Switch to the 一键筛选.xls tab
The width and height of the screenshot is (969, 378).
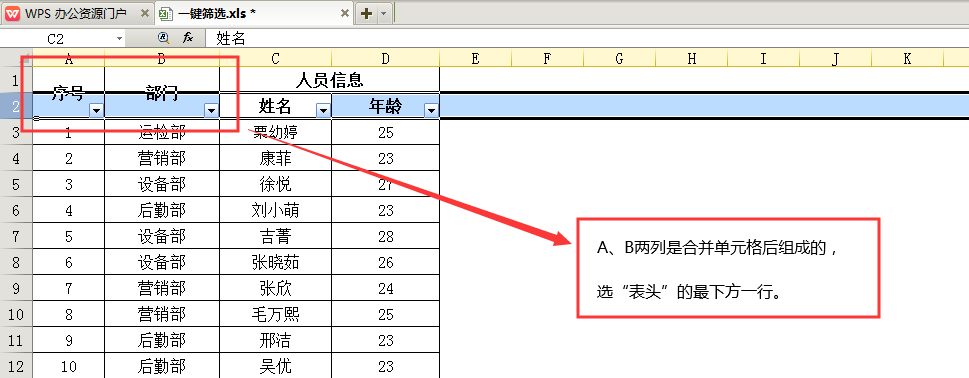click(253, 13)
